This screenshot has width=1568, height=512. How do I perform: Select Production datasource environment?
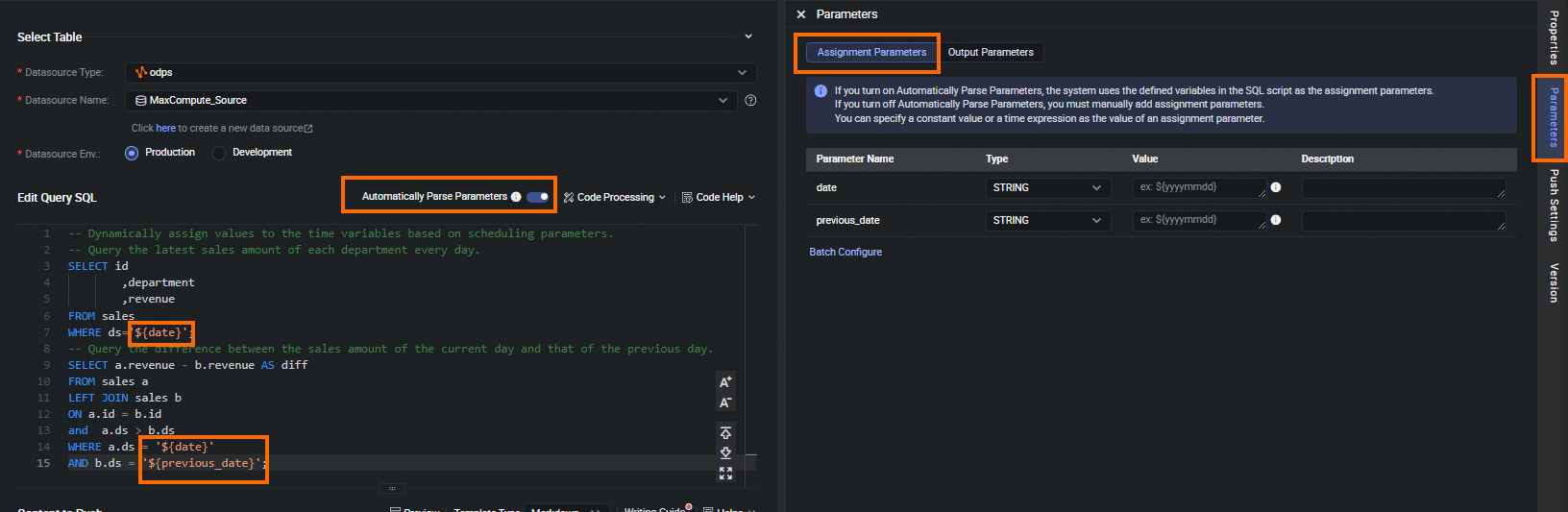pos(132,153)
